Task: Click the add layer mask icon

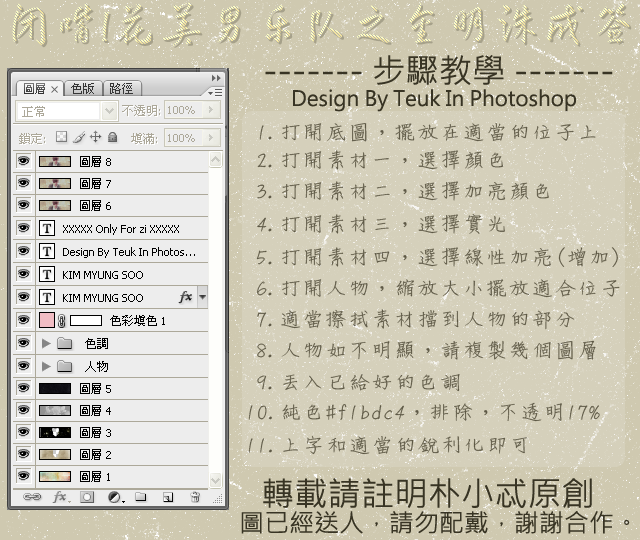Action: (x=87, y=496)
